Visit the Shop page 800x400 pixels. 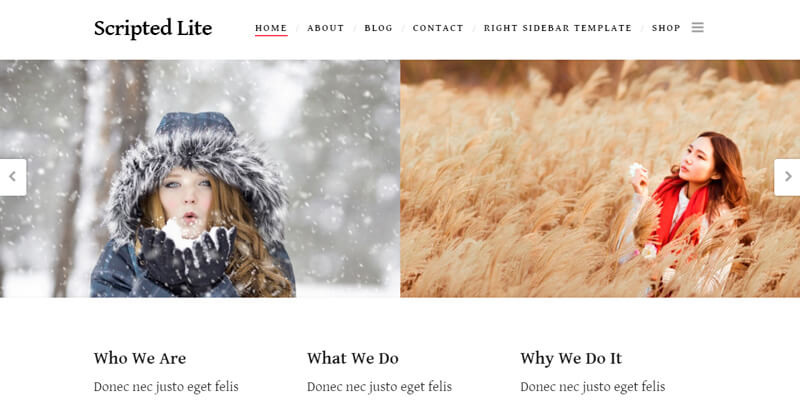[x=666, y=28]
